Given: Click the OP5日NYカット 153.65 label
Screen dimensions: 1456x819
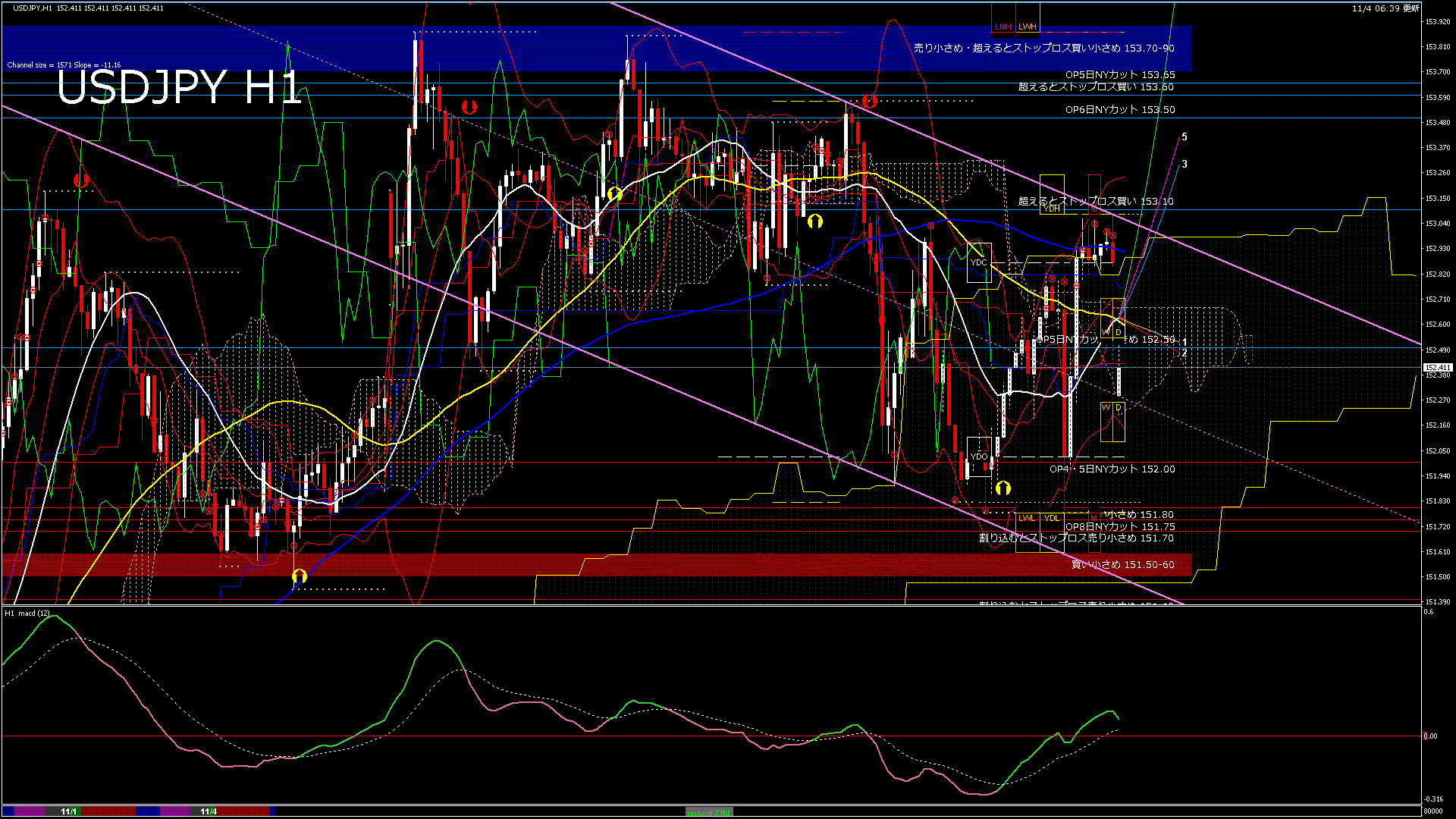Looking at the screenshot, I should pyautogui.click(x=1120, y=75).
